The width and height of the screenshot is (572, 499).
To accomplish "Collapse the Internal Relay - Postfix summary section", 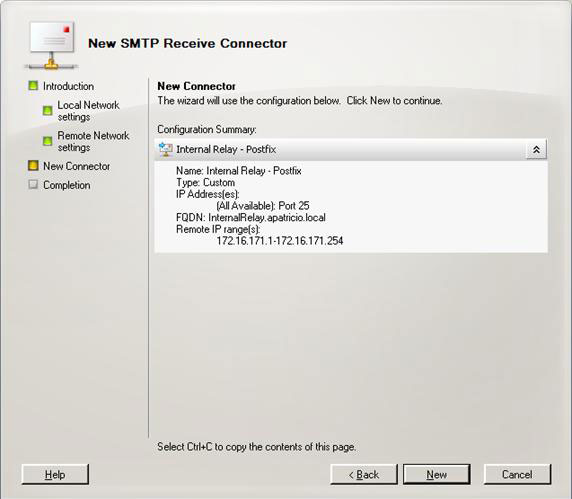I will coord(536,150).
